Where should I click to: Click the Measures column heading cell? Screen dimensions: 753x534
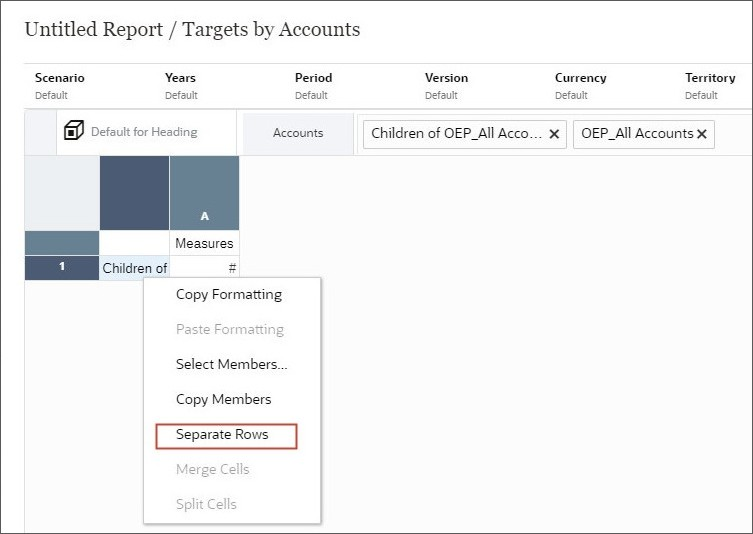204,243
